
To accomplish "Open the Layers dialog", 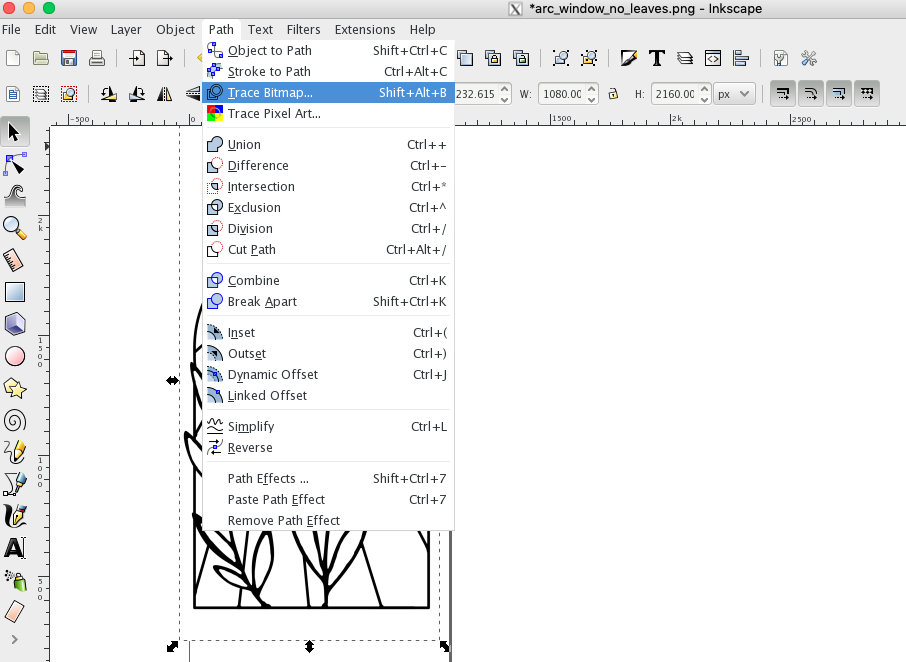I will coord(687,57).
